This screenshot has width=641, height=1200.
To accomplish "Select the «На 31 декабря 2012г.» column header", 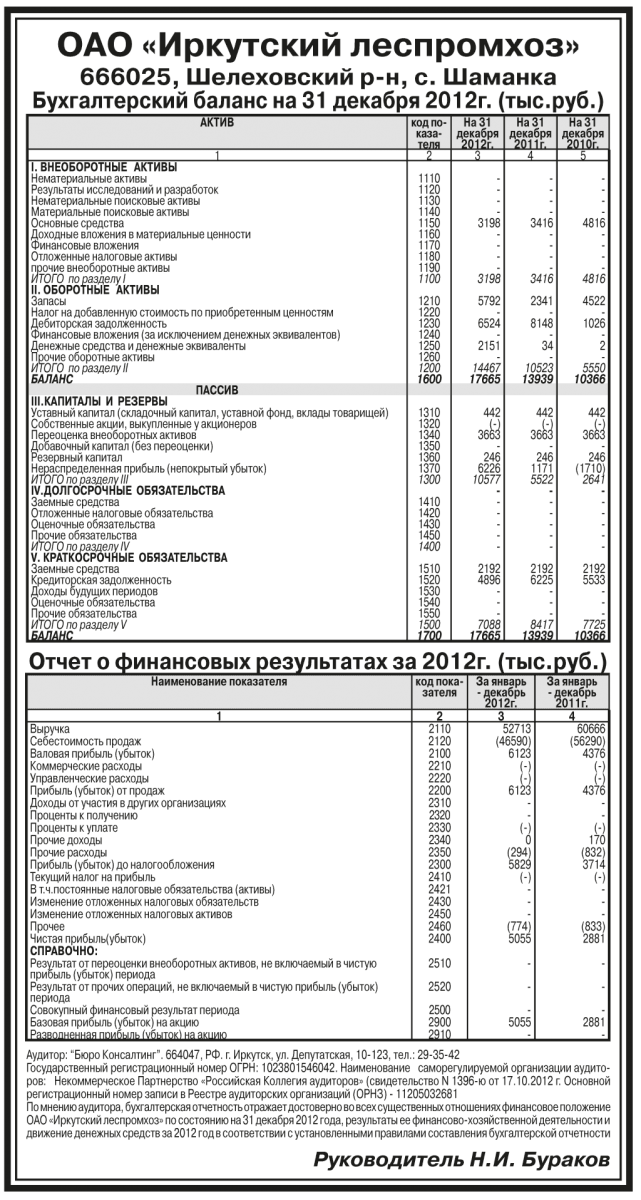I will (x=477, y=132).
